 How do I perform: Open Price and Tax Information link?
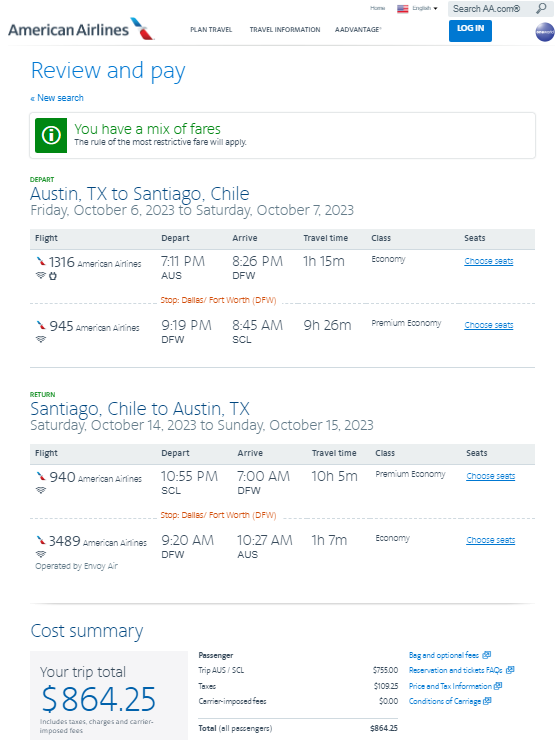tap(450, 686)
